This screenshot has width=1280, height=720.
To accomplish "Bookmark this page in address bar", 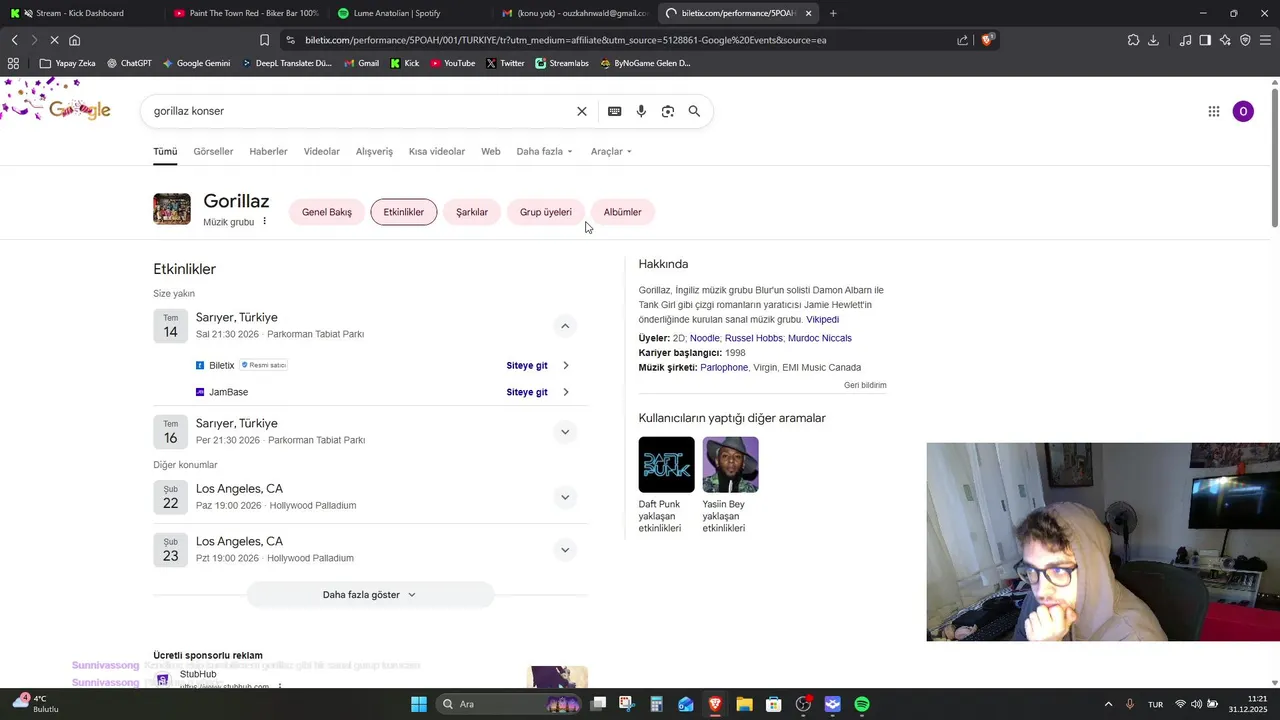I will coord(264,40).
